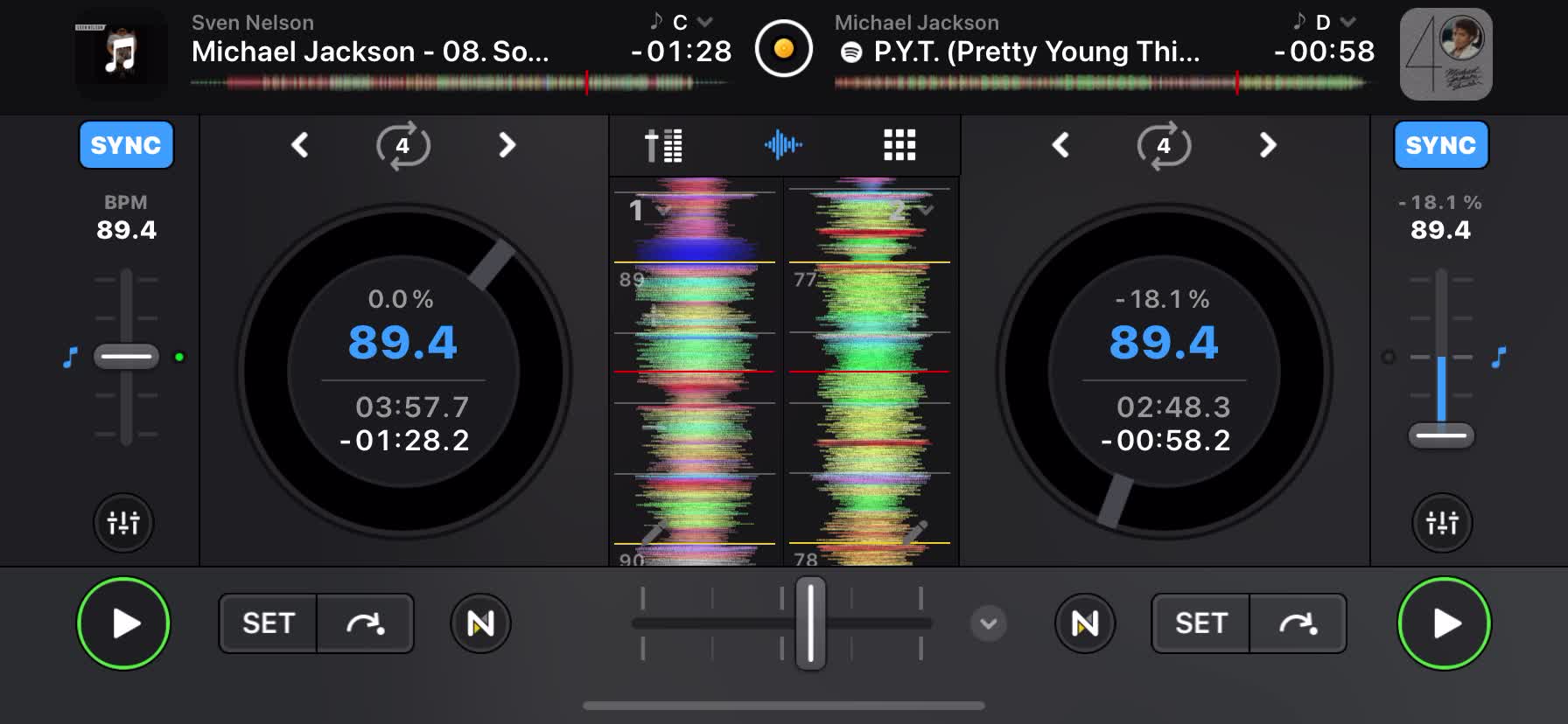Open Neural Mix on right deck
Screen dimensions: 1568x724
pyautogui.click(x=1085, y=623)
